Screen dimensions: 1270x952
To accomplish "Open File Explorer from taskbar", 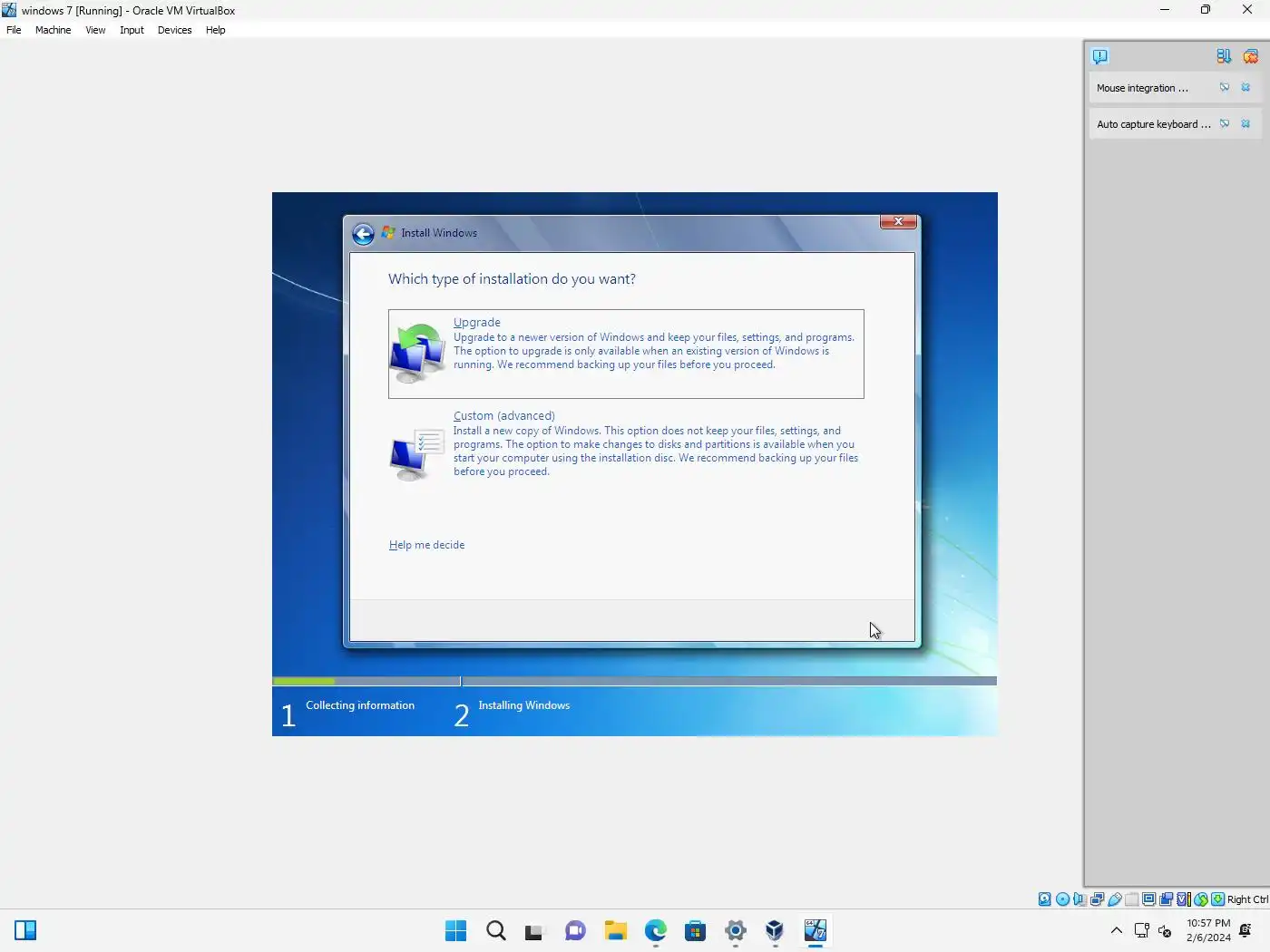I will [x=616, y=930].
